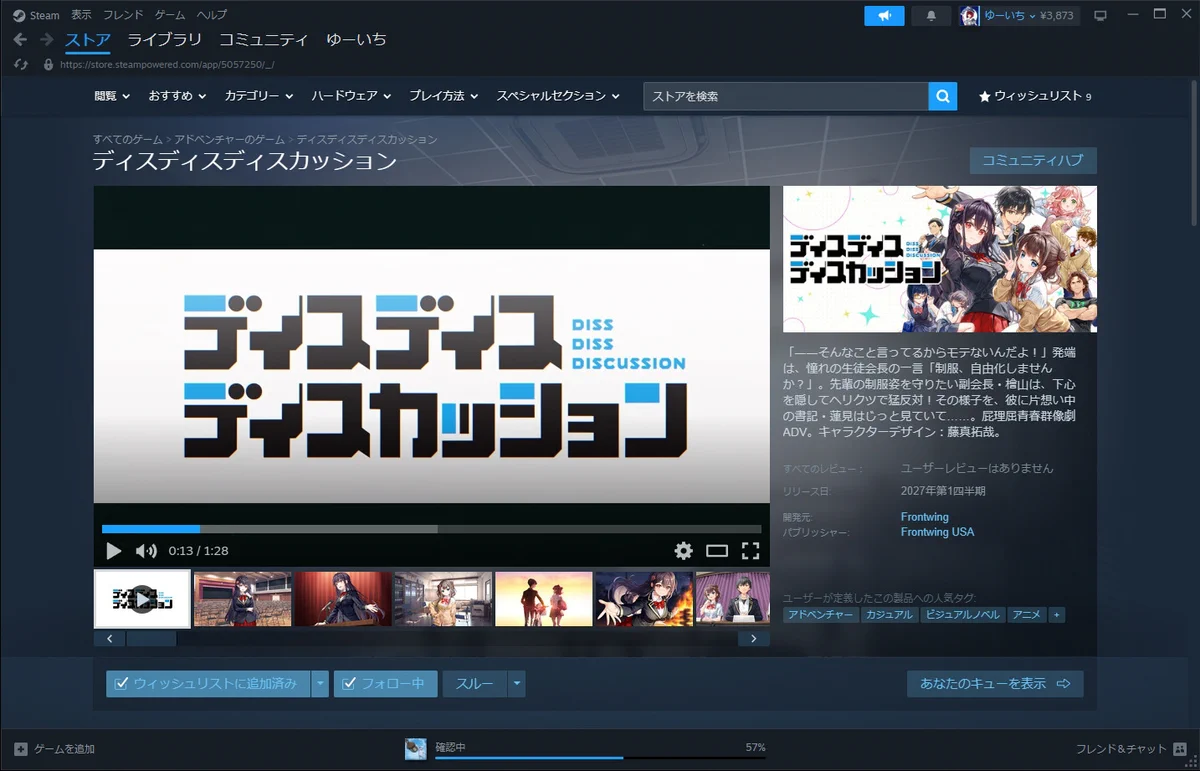
Task: Click the magnifier search button
Action: point(943,96)
